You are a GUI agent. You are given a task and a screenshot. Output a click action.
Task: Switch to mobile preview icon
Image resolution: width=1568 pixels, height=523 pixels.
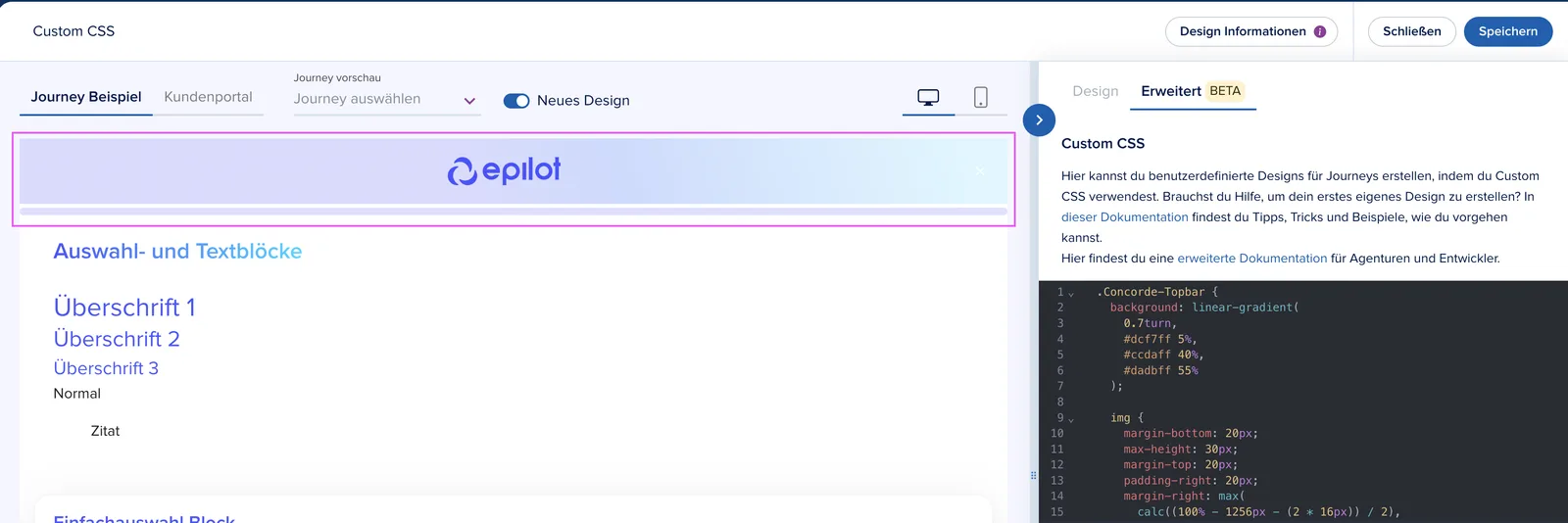click(980, 97)
